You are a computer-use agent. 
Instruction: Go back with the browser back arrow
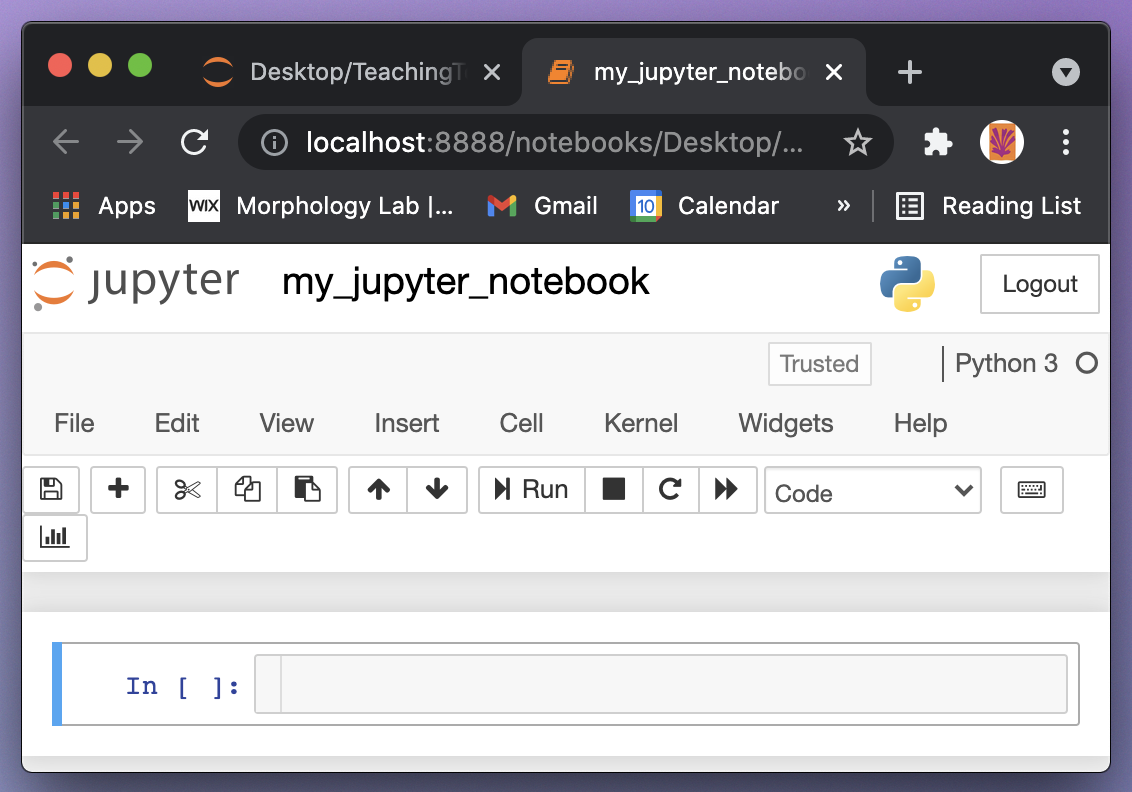click(66, 142)
